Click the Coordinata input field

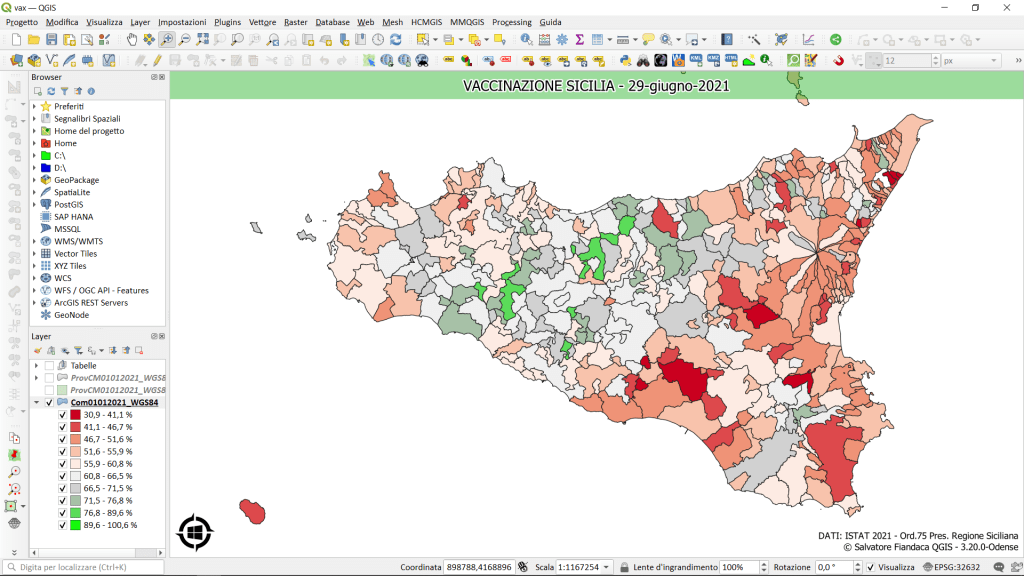pyautogui.click(x=479, y=567)
